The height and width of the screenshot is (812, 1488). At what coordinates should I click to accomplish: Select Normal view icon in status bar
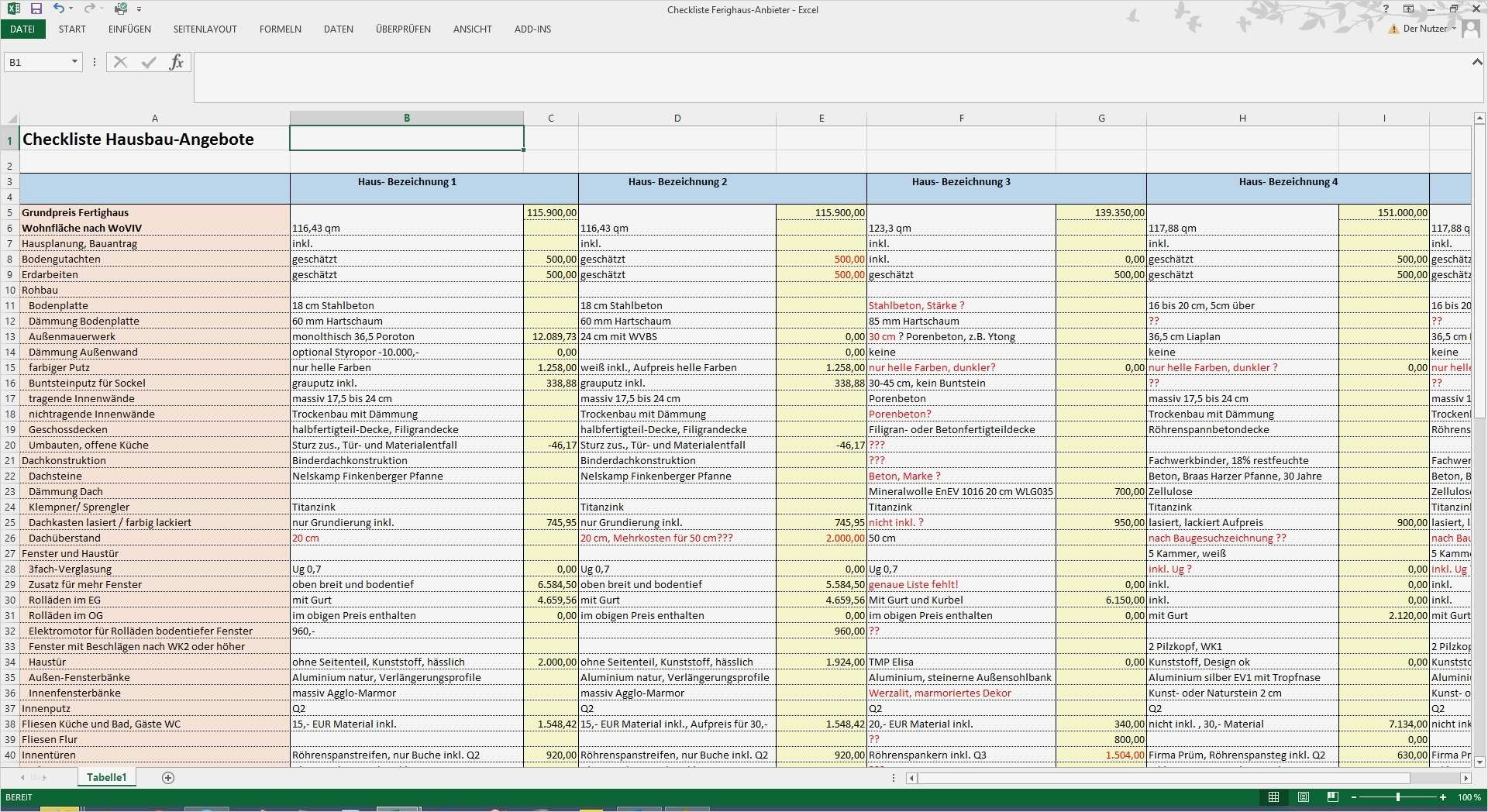coord(1273,797)
